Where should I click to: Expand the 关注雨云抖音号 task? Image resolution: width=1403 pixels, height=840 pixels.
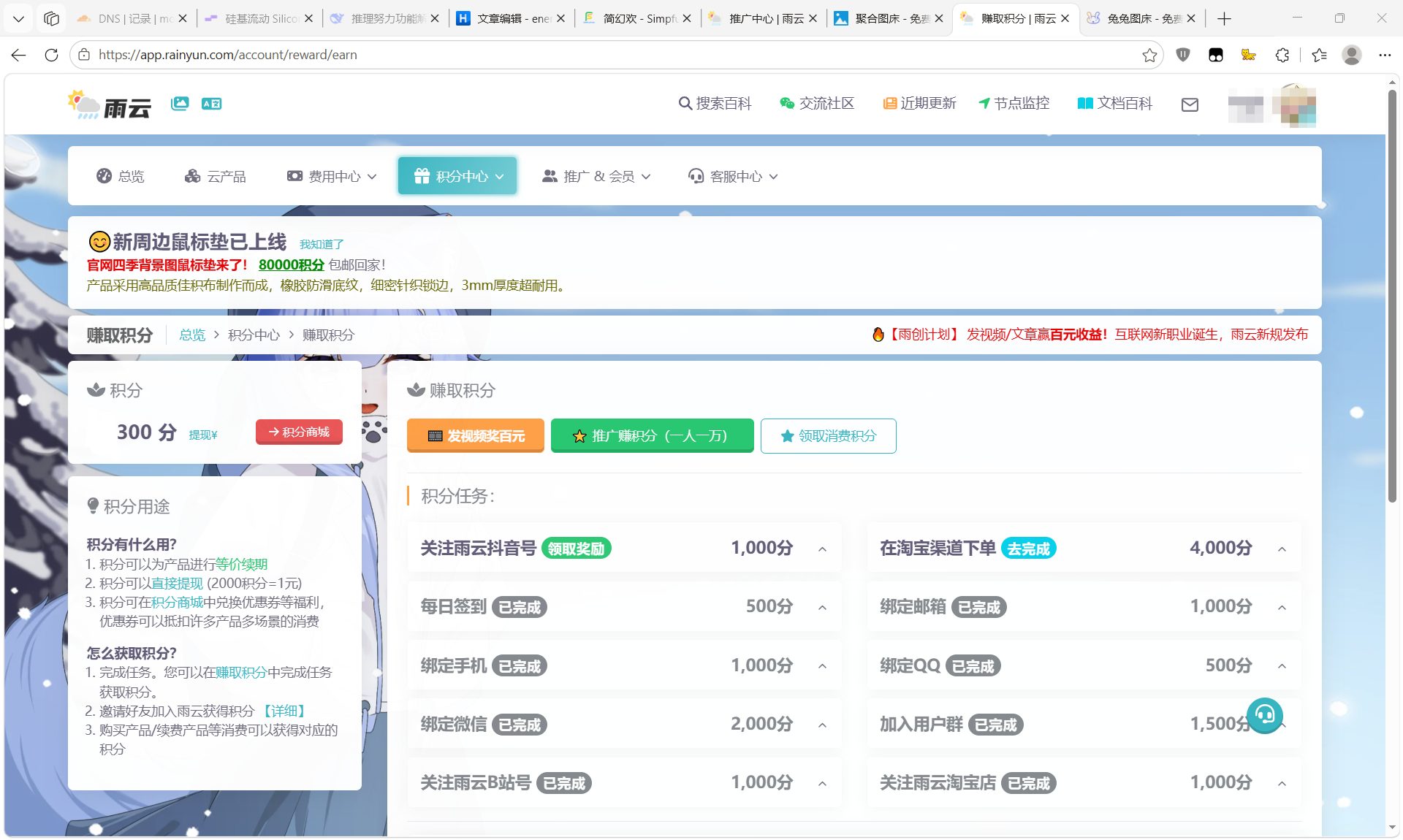pos(823,549)
